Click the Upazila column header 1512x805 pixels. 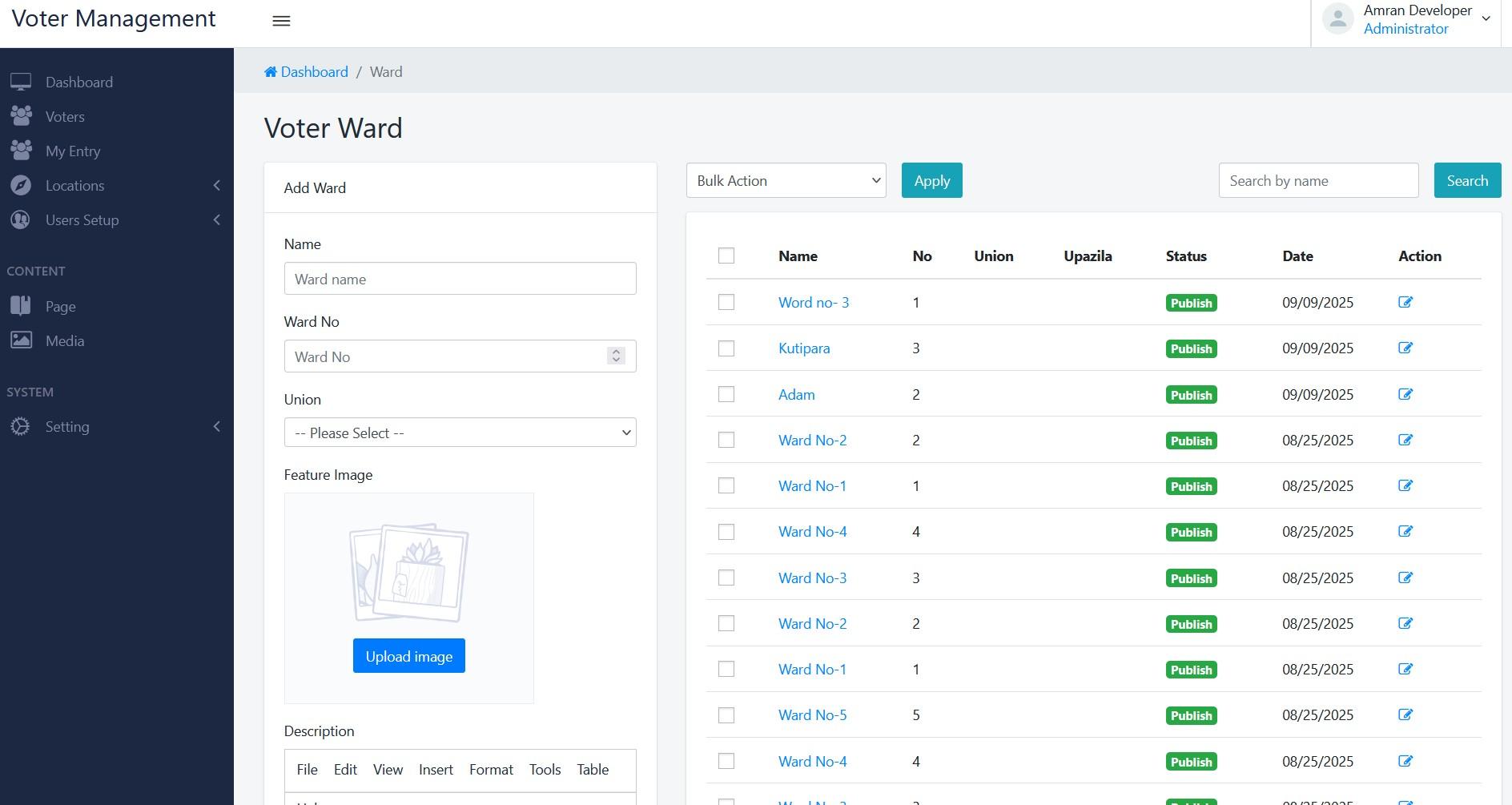pyautogui.click(x=1088, y=256)
